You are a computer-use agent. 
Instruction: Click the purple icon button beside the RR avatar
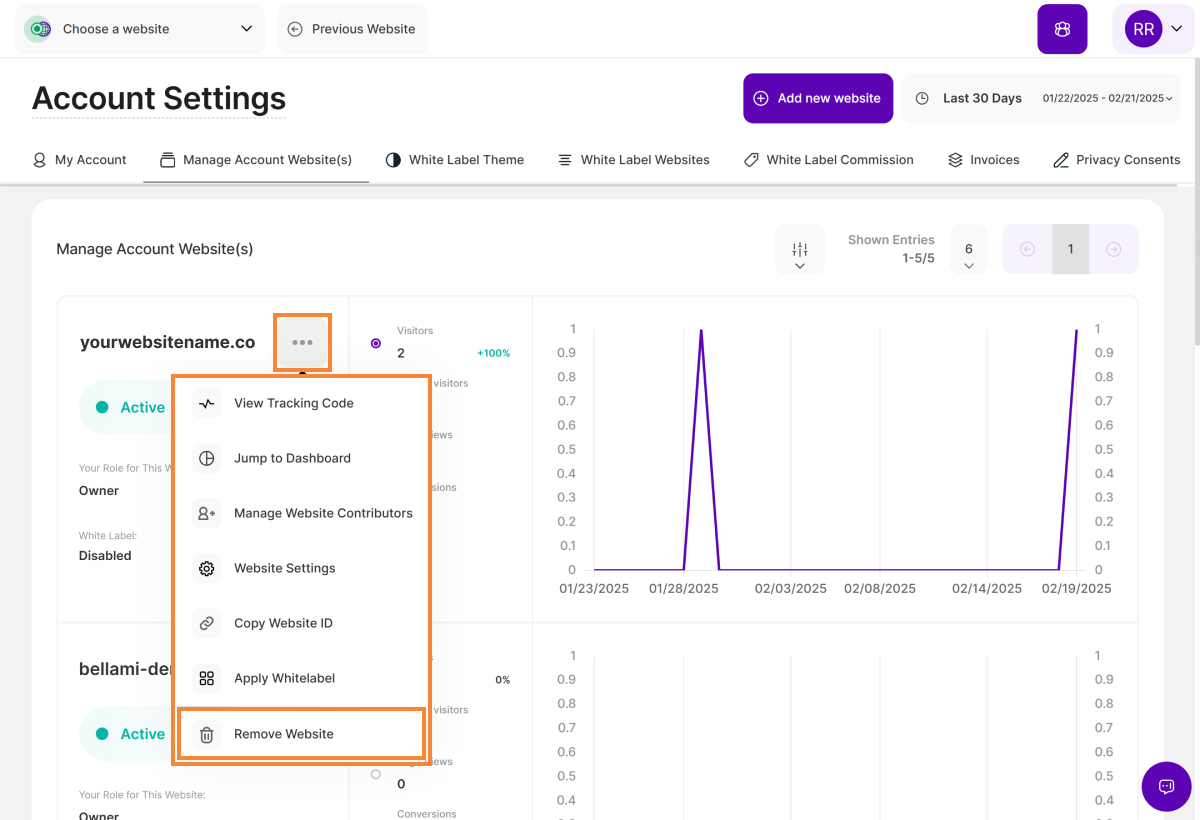tap(1062, 30)
